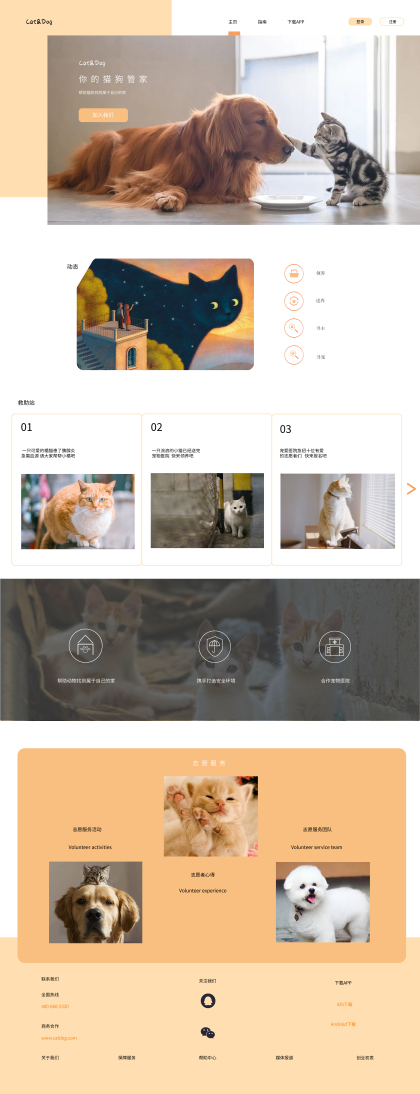
Task: Click the iOS download link
Action: tap(345, 1005)
